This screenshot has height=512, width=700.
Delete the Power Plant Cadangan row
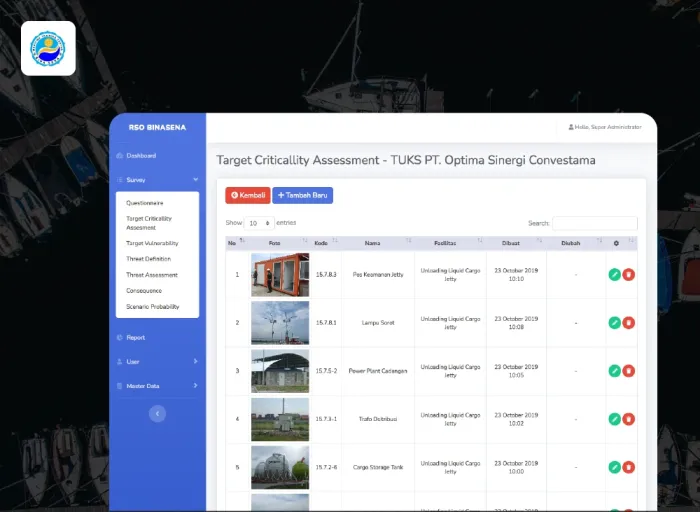click(629, 371)
